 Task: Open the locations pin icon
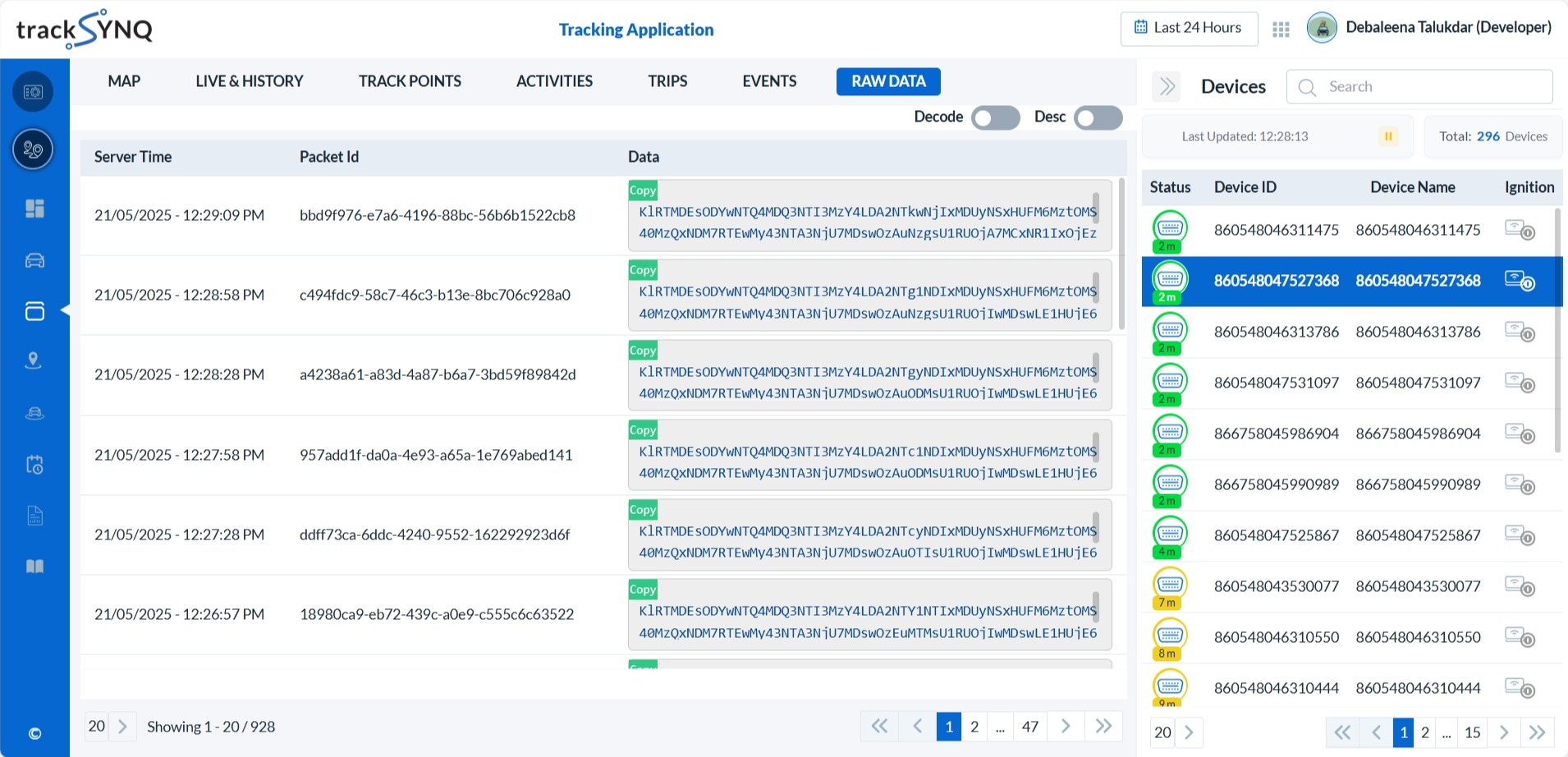[x=34, y=360]
